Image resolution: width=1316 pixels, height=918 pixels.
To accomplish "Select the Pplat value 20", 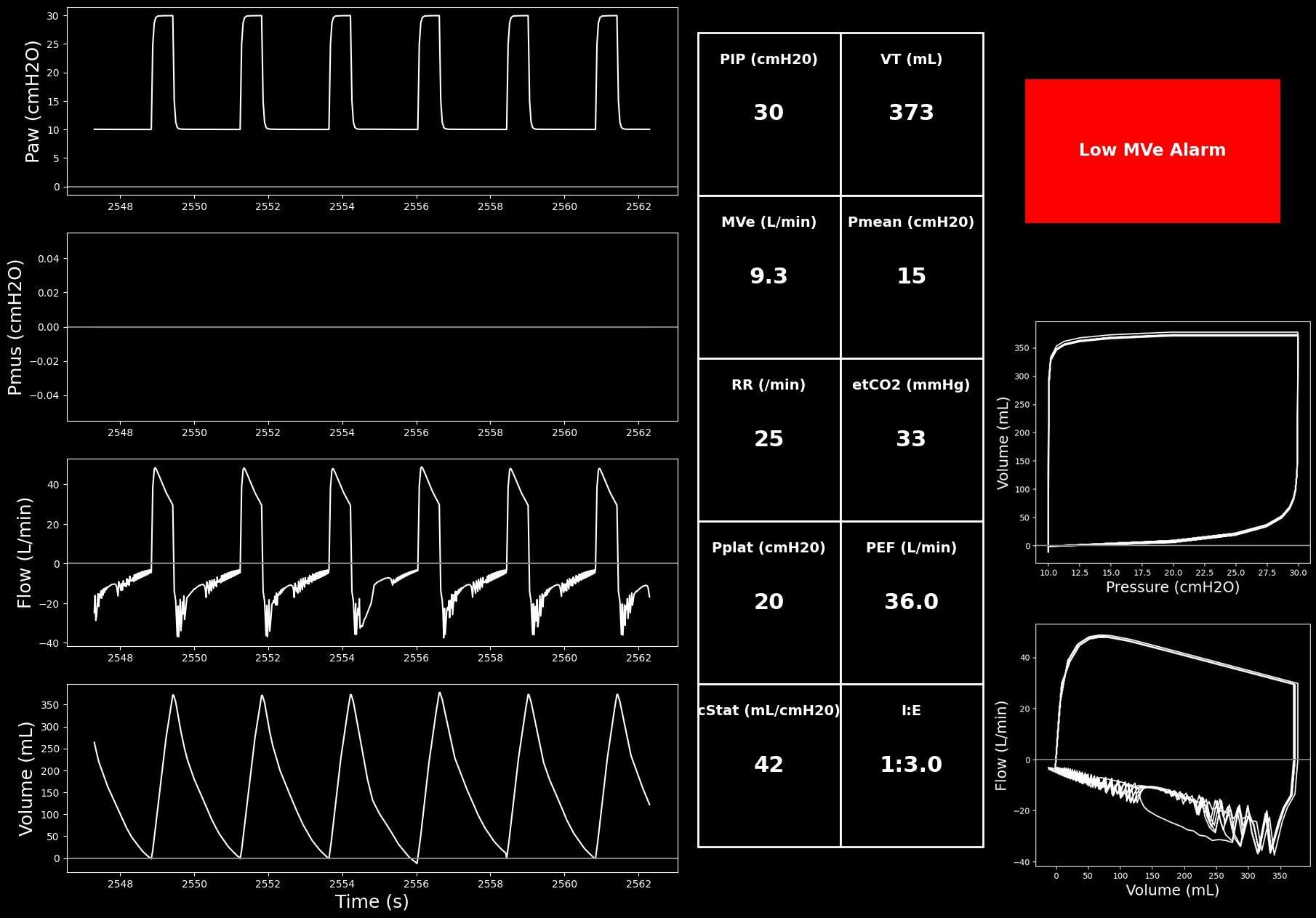I will pos(769,602).
